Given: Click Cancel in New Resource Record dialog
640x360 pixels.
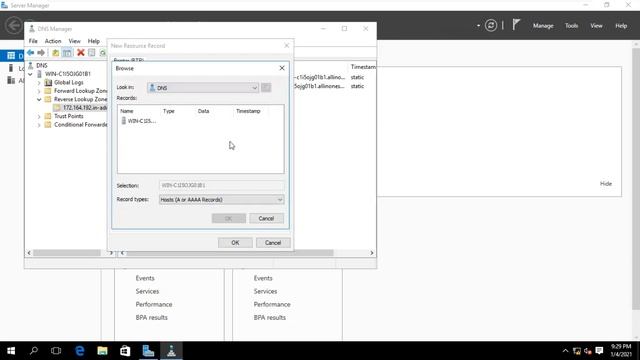Looking at the screenshot, I should click(273, 243).
